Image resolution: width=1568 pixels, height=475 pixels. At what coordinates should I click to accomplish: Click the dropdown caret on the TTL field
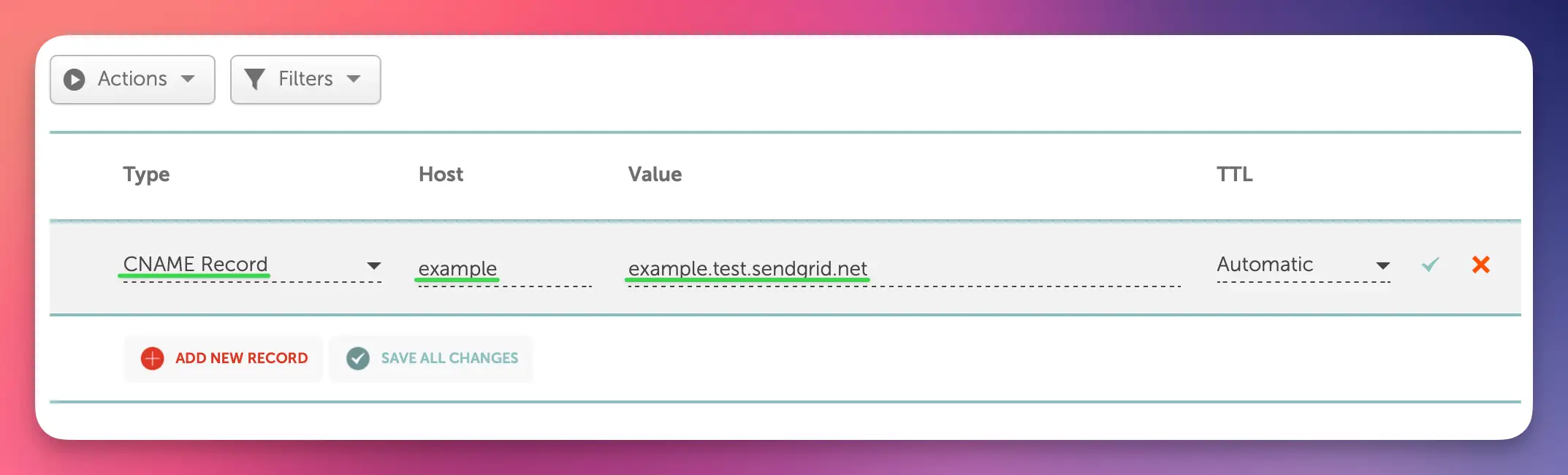point(1382,266)
